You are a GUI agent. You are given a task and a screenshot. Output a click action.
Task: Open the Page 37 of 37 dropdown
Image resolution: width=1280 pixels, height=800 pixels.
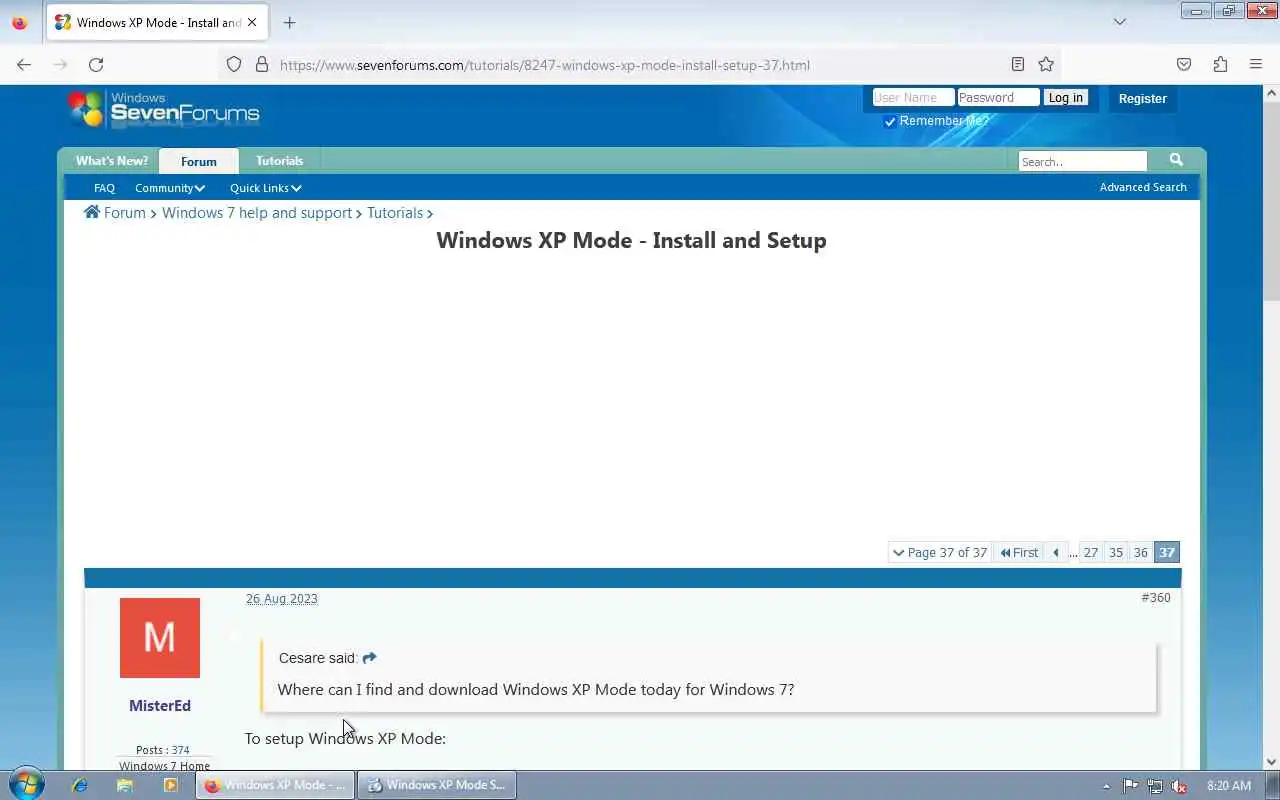(x=940, y=552)
